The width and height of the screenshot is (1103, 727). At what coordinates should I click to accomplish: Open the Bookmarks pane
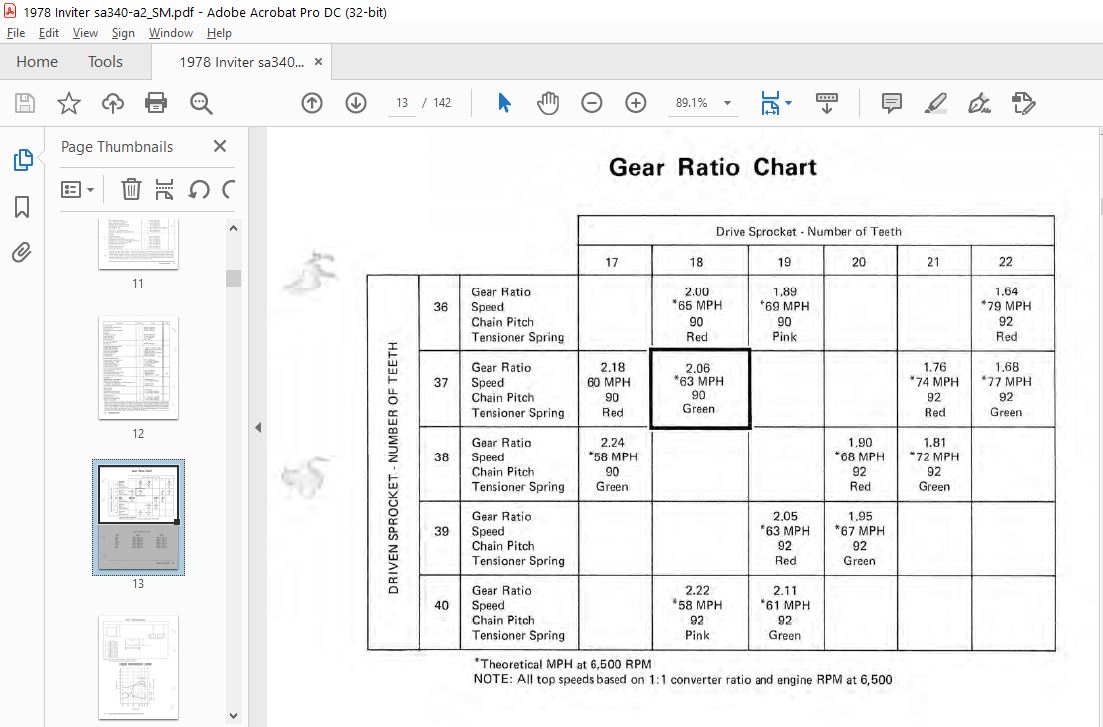[x=22, y=207]
